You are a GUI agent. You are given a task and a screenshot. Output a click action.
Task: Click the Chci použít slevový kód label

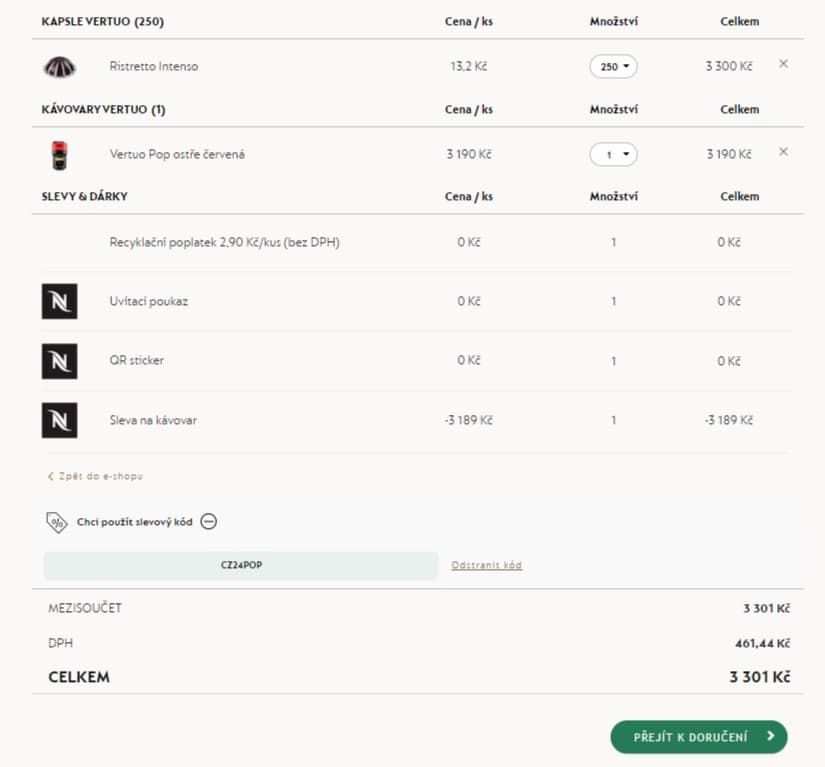135,522
